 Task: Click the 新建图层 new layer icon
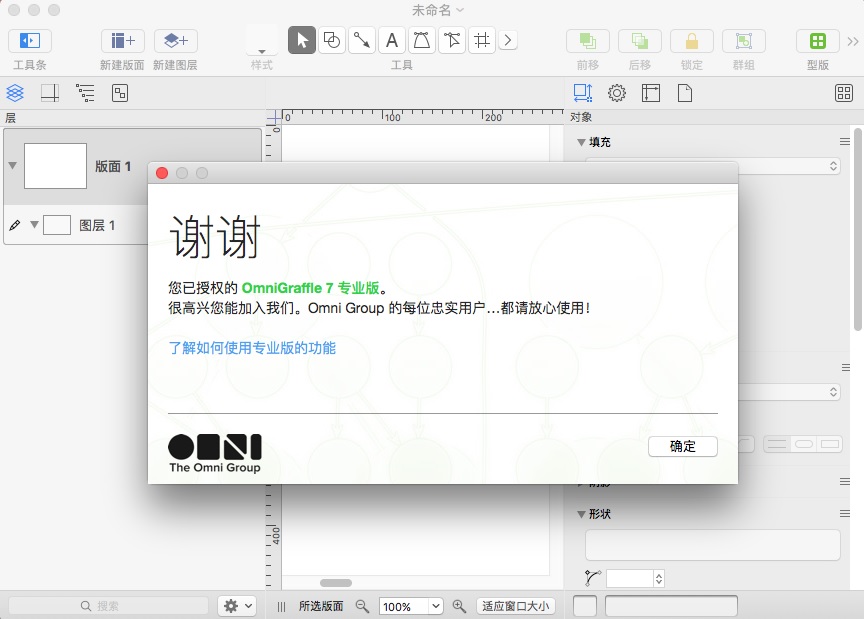pyautogui.click(x=176, y=41)
